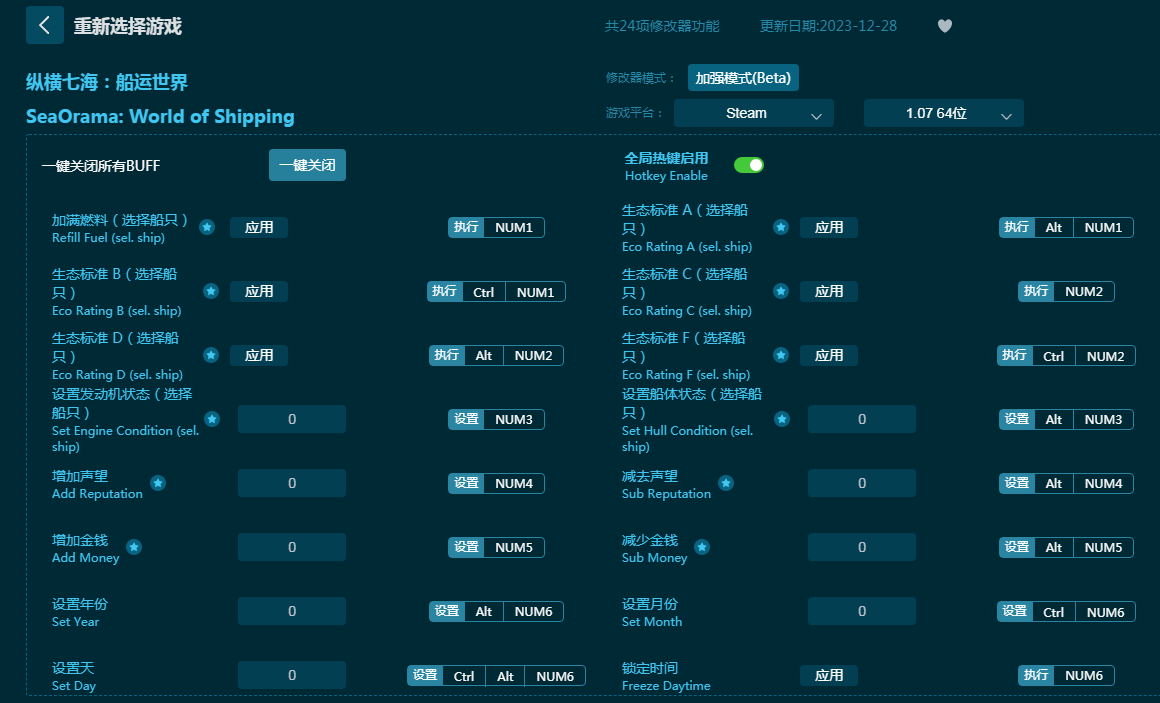Click the Set Year value field
This screenshot has width=1160, height=703.
point(292,611)
